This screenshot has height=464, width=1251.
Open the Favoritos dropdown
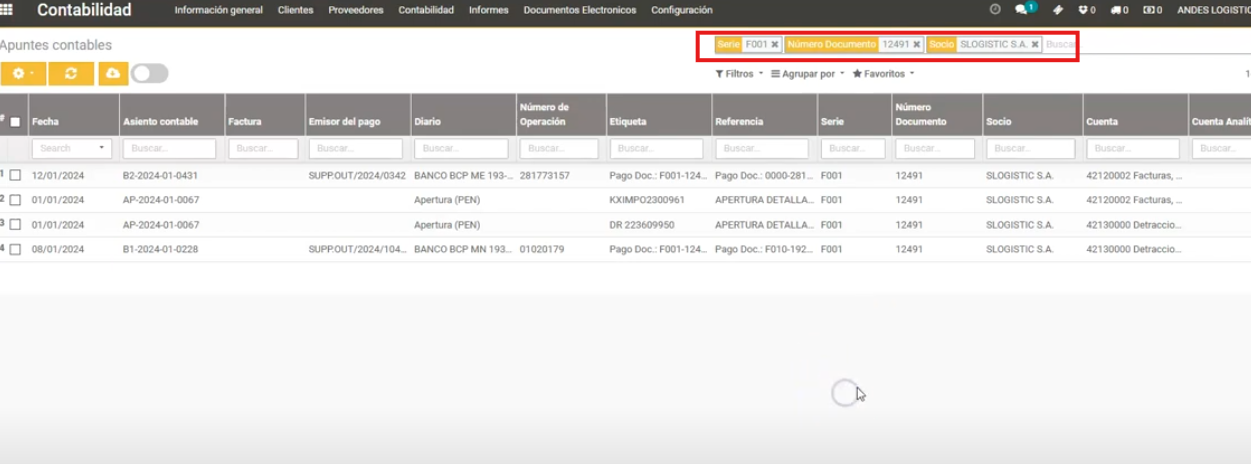pos(884,74)
